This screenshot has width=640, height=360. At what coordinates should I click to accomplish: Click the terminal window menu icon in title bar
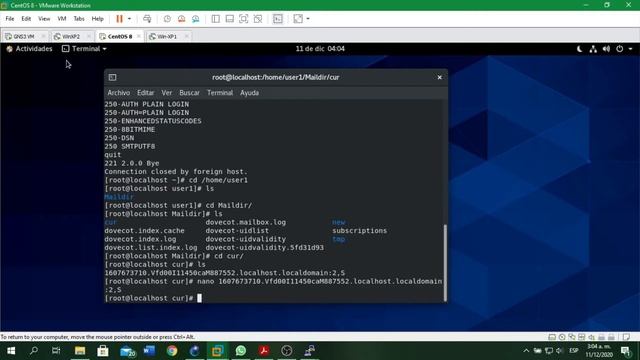[x=112, y=77]
